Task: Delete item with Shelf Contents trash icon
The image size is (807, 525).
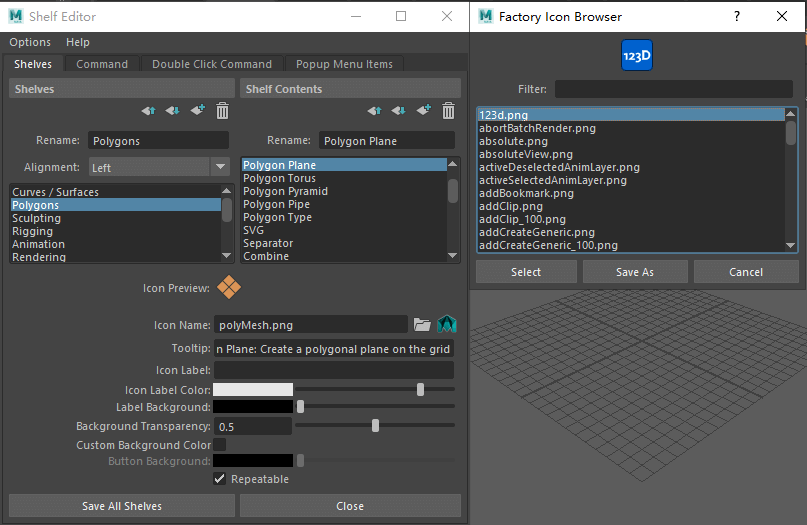Action: pyautogui.click(x=449, y=111)
